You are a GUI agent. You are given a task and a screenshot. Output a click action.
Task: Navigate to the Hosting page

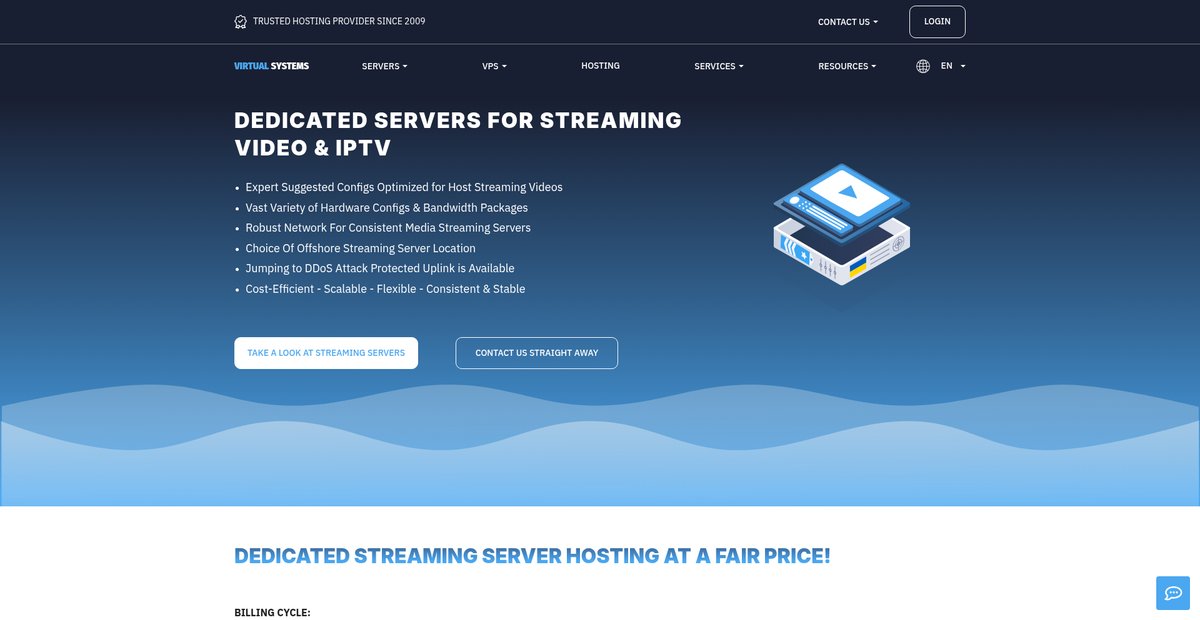600,66
